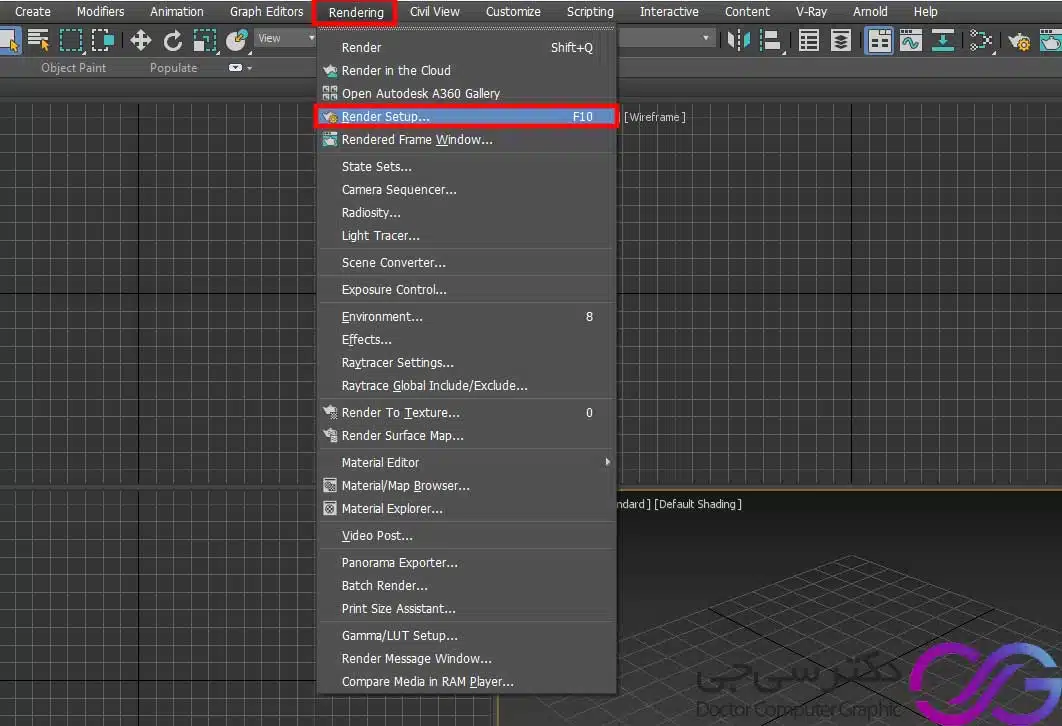Open Schematic View icon
Viewport: 1062px width, 726px height.
(981, 41)
